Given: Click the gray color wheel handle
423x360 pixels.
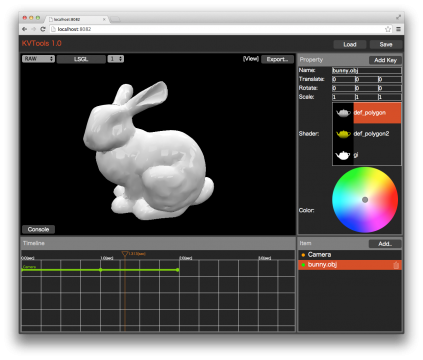Looking at the screenshot, I should (x=365, y=200).
